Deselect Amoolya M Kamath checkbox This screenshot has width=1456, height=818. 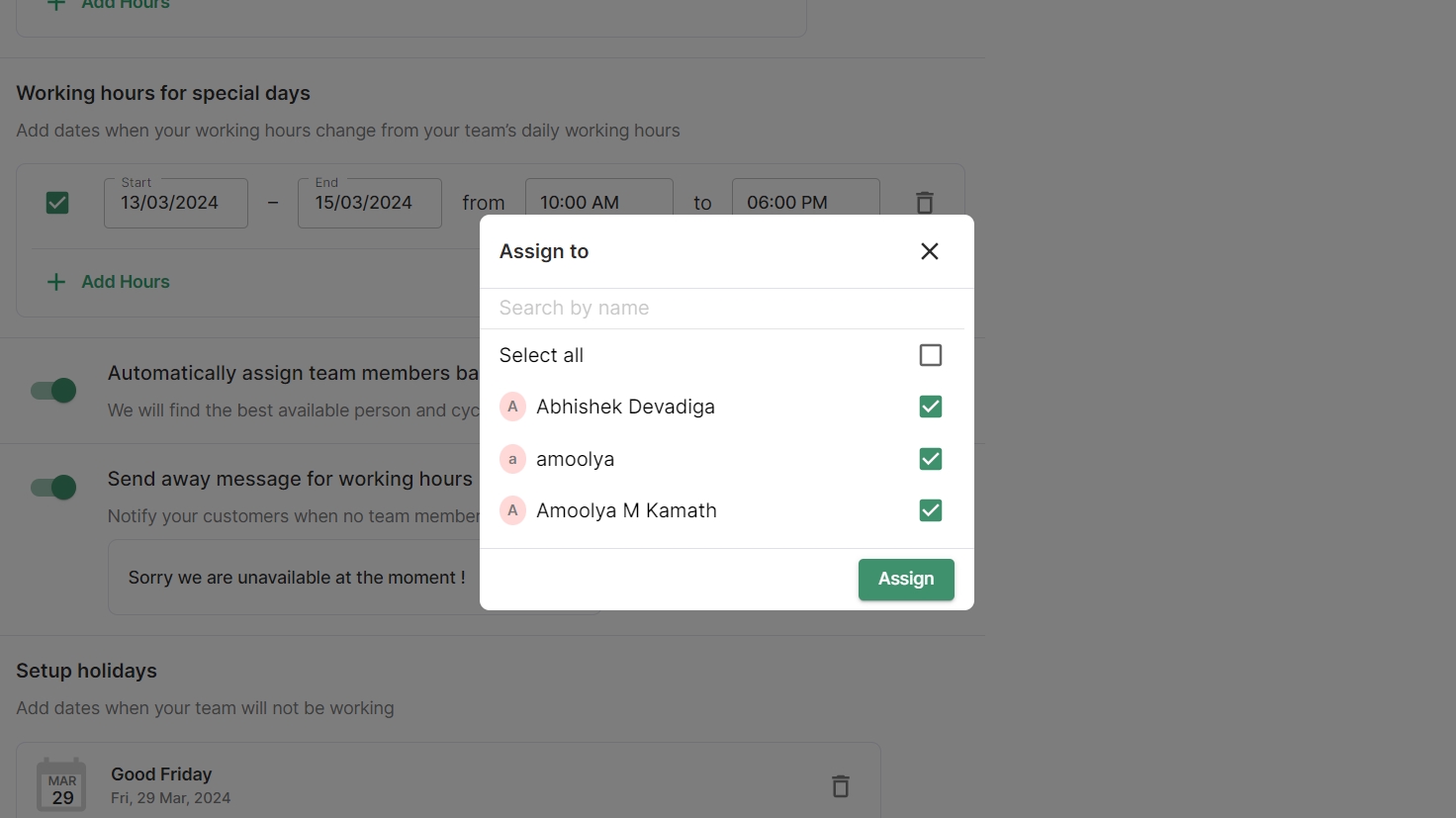coord(930,510)
